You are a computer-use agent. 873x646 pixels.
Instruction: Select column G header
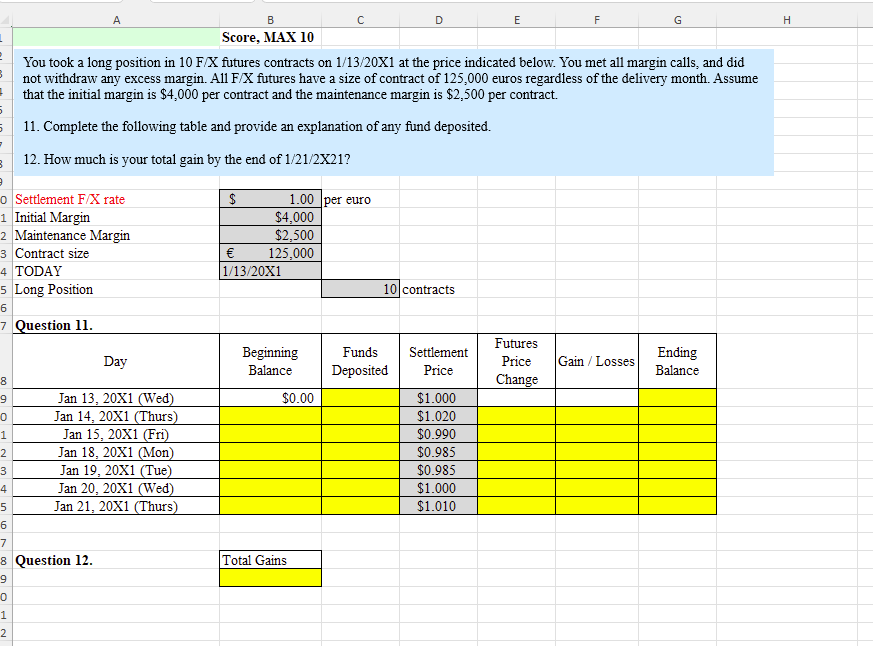click(678, 20)
